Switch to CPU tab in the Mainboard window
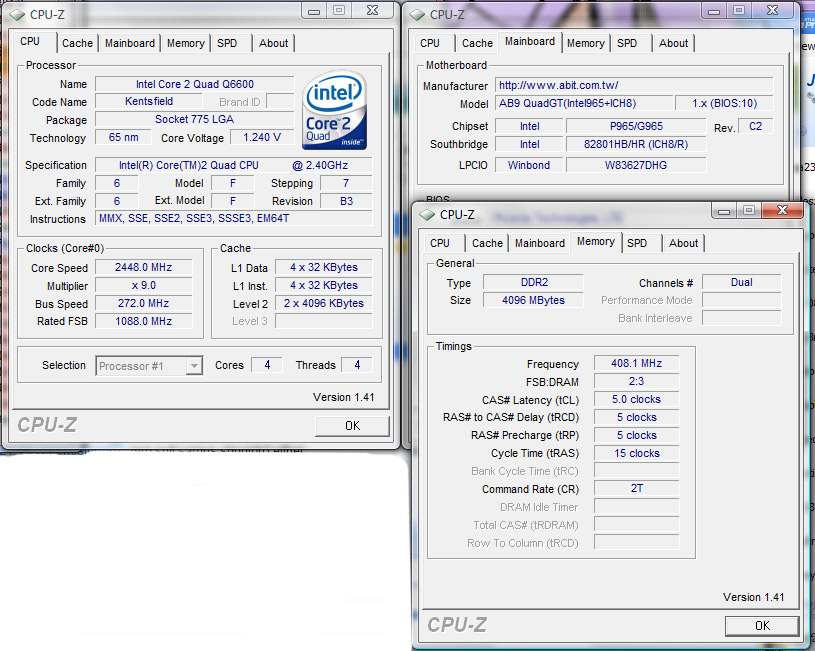This screenshot has width=815, height=651. (x=430, y=43)
